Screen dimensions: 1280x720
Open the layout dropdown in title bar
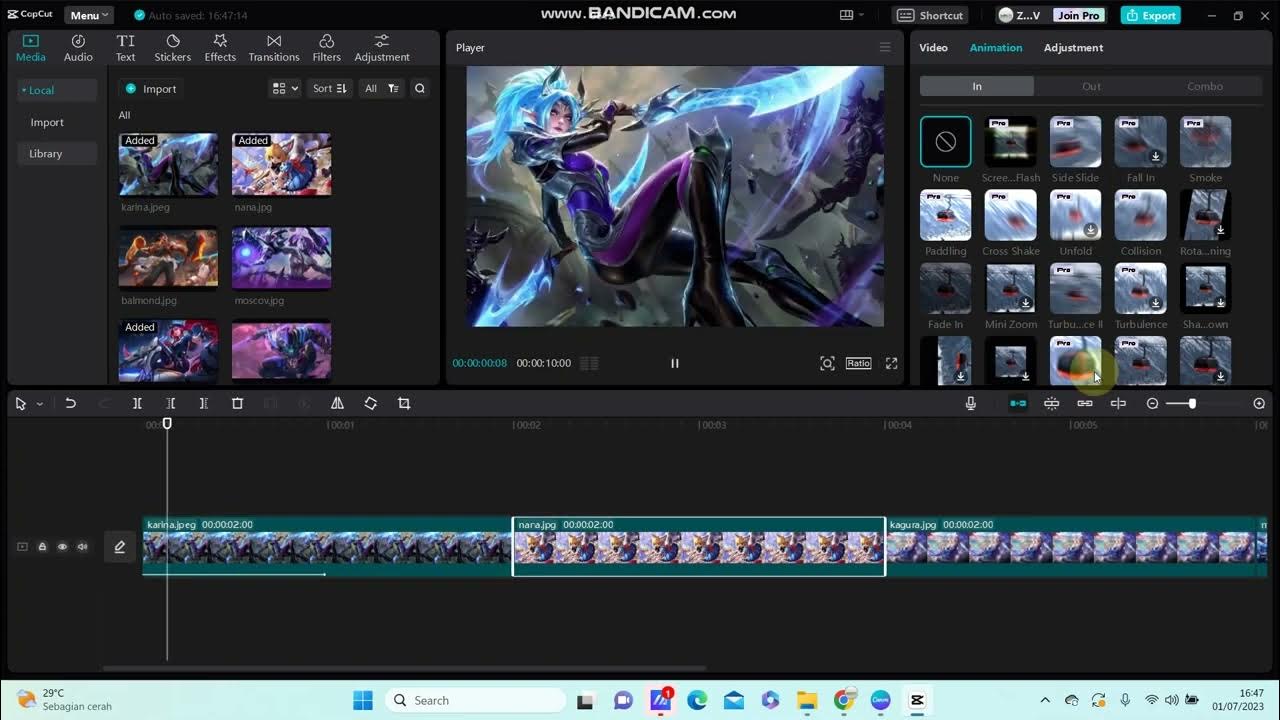point(852,15)
